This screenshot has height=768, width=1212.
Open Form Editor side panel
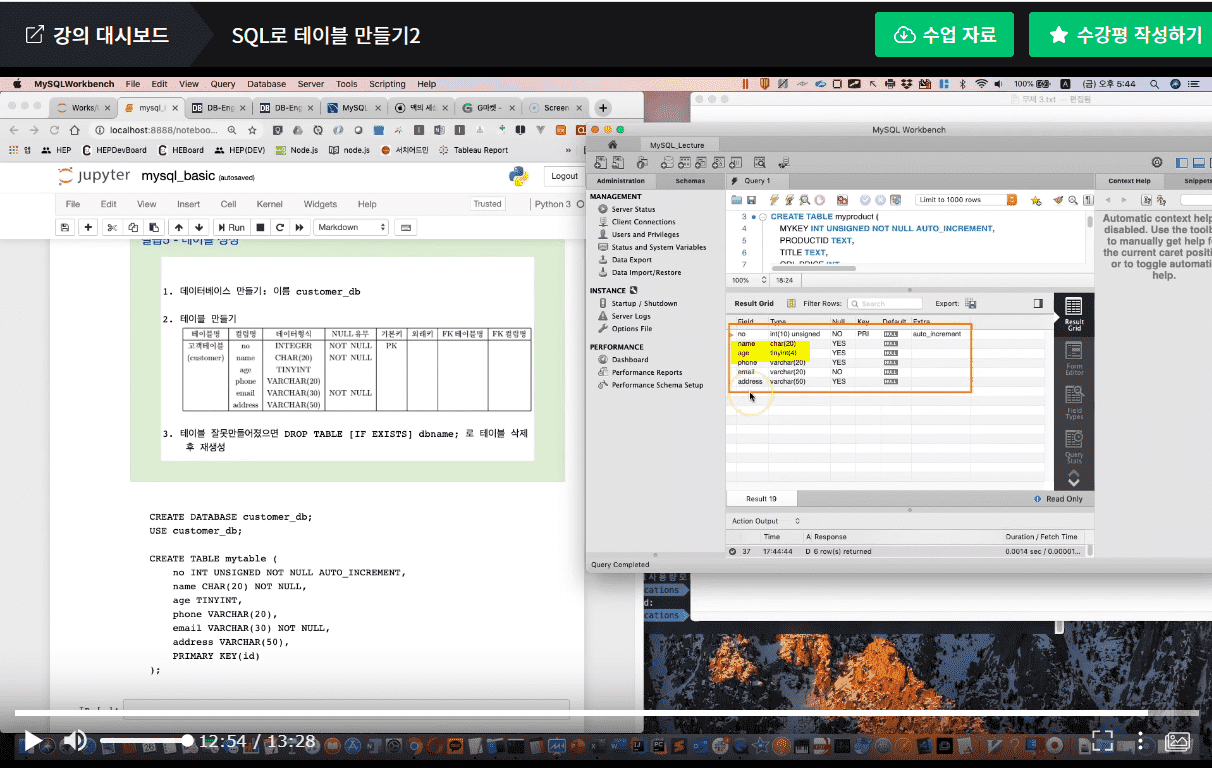[1074, 356]
